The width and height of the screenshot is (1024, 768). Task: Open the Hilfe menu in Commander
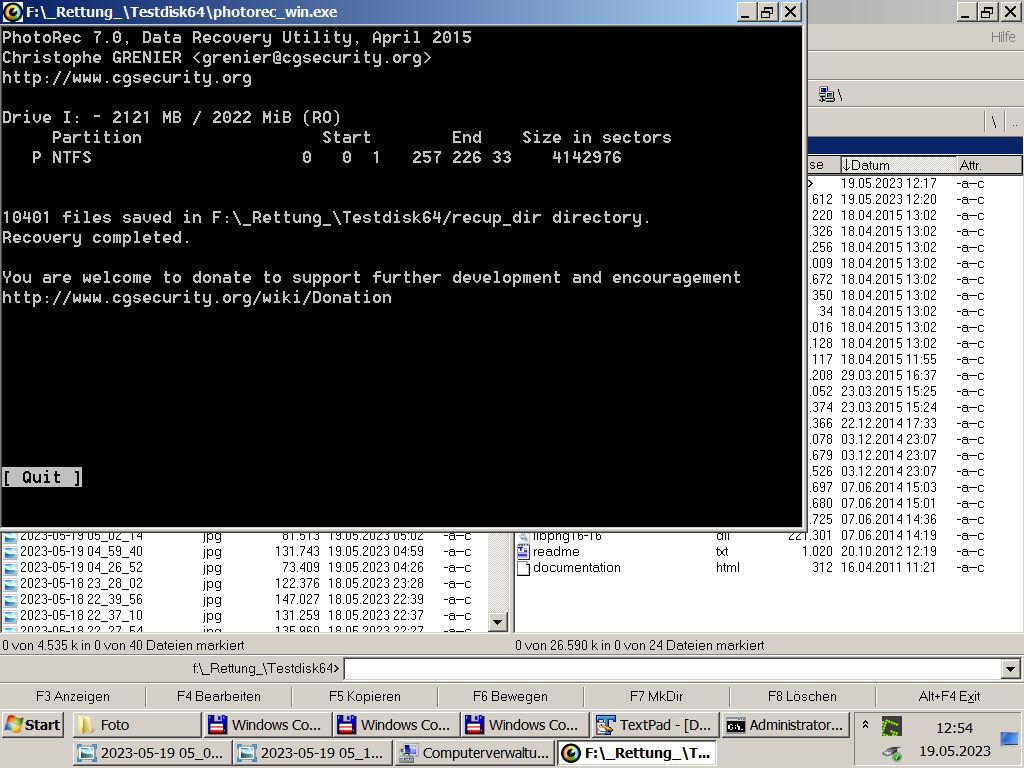pos(1002,37)
